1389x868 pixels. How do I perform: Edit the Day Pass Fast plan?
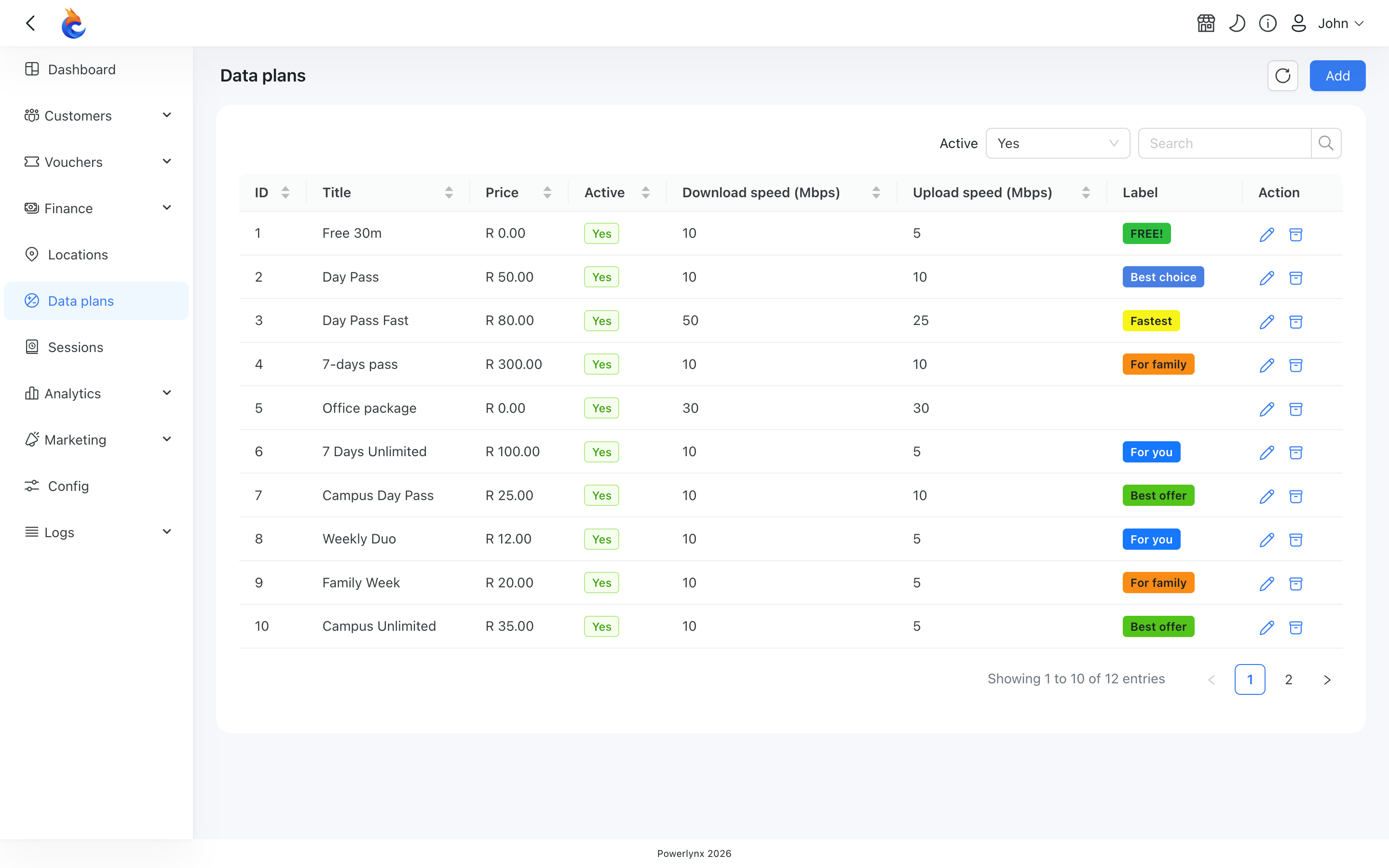pos(1267,322)
